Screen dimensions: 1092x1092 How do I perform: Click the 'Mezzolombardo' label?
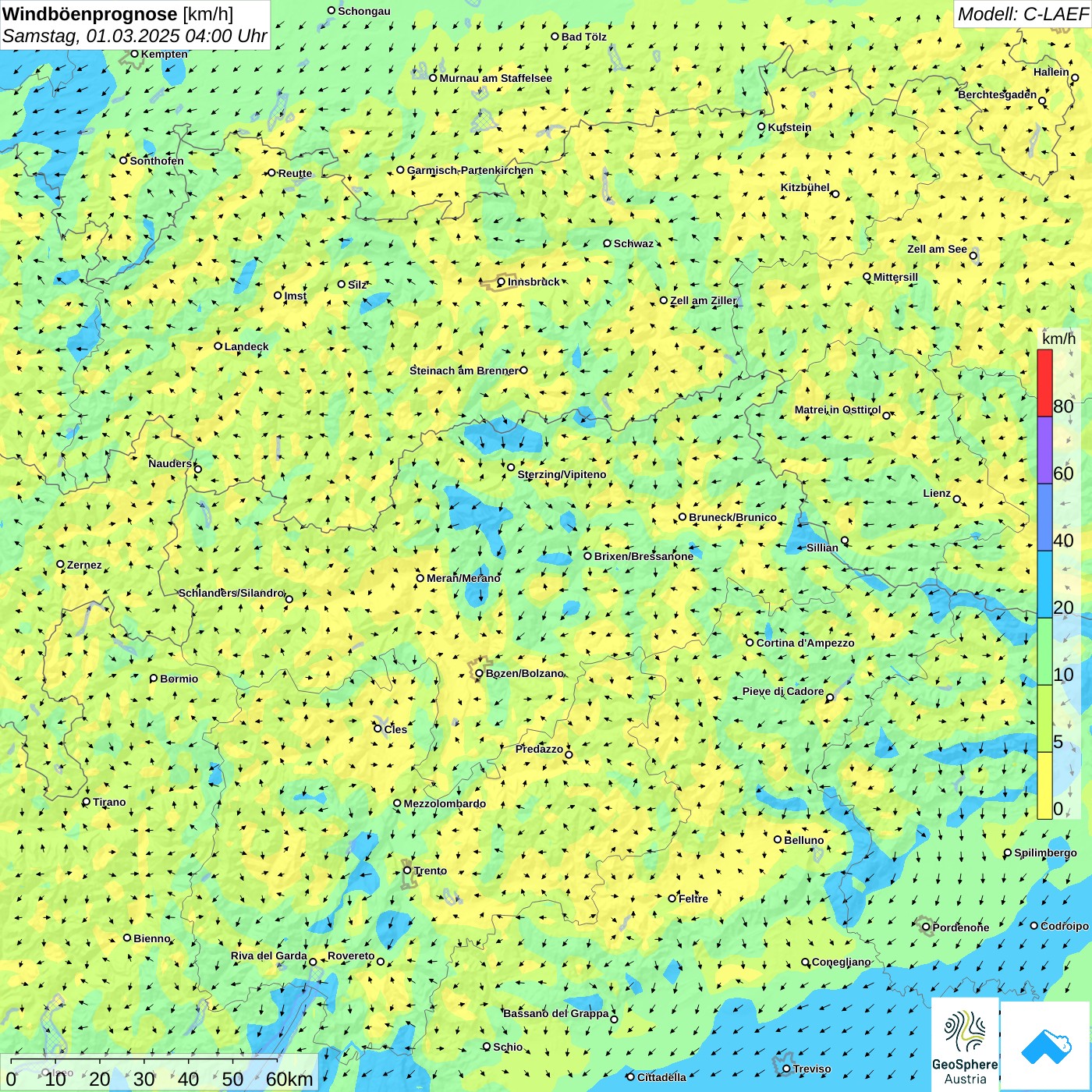tap(445, 803)
